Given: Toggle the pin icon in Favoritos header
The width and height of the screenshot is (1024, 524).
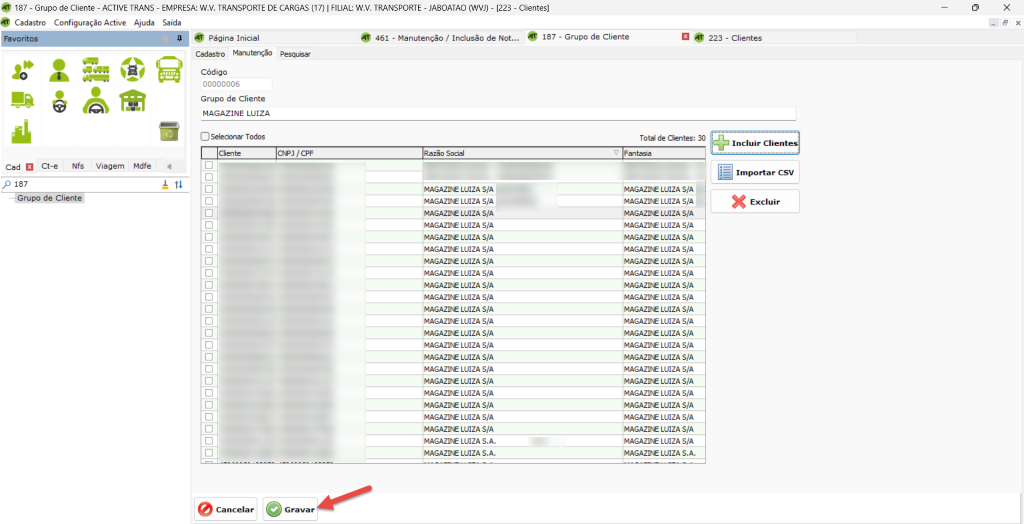Looking at the screenshot, I should click(x=180, y=39).
